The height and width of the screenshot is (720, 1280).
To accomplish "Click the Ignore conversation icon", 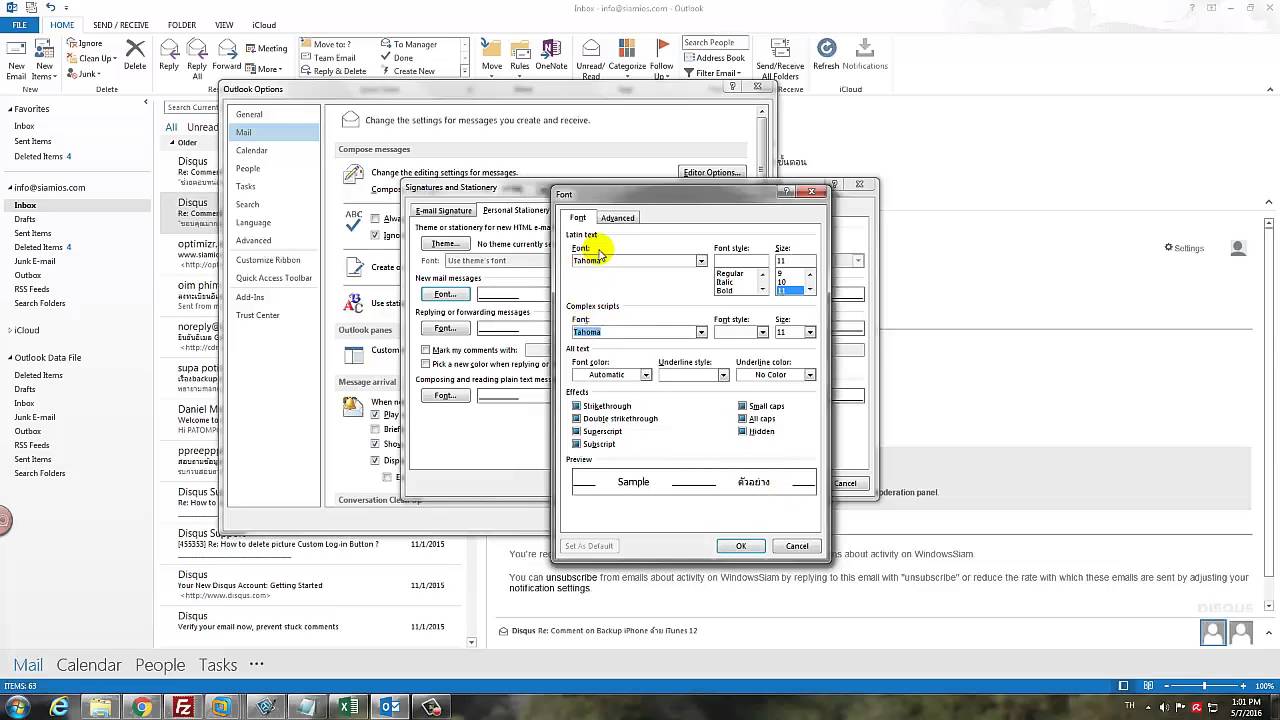I will point(71,43).
